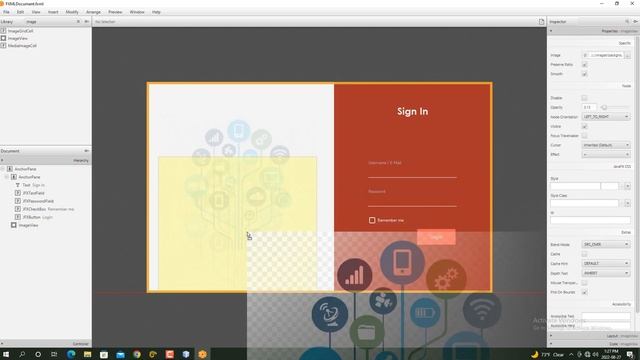Image resolution: width=640 pixels, height=360 pixels.
Task: Select JFXTextField in hierarchy
Action: [x=33, y=193]
